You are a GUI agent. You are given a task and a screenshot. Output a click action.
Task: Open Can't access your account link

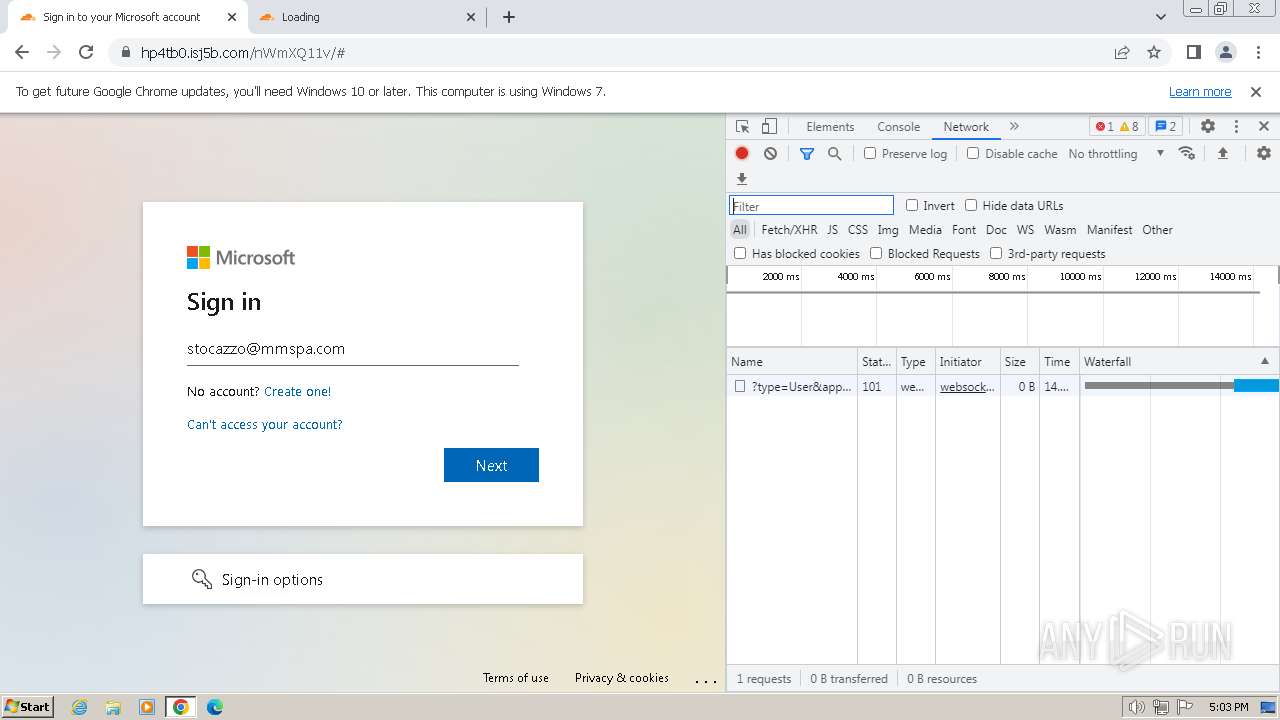pyautogui.click(x=265, y=424)
